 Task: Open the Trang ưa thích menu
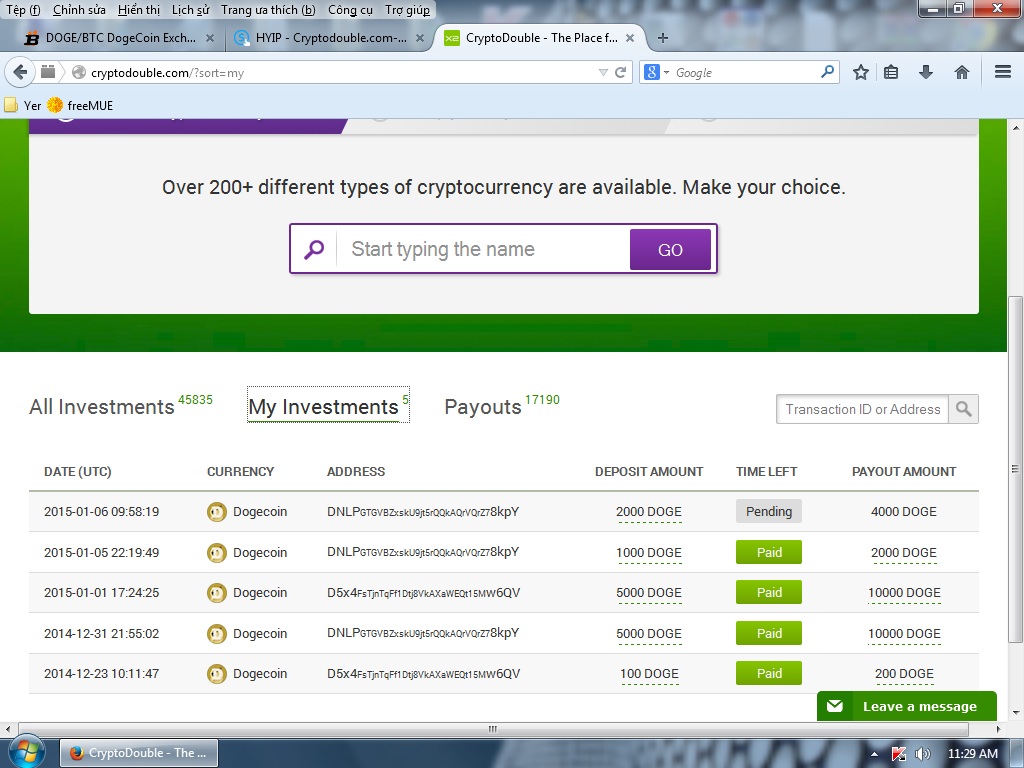(x=268, y=10)
